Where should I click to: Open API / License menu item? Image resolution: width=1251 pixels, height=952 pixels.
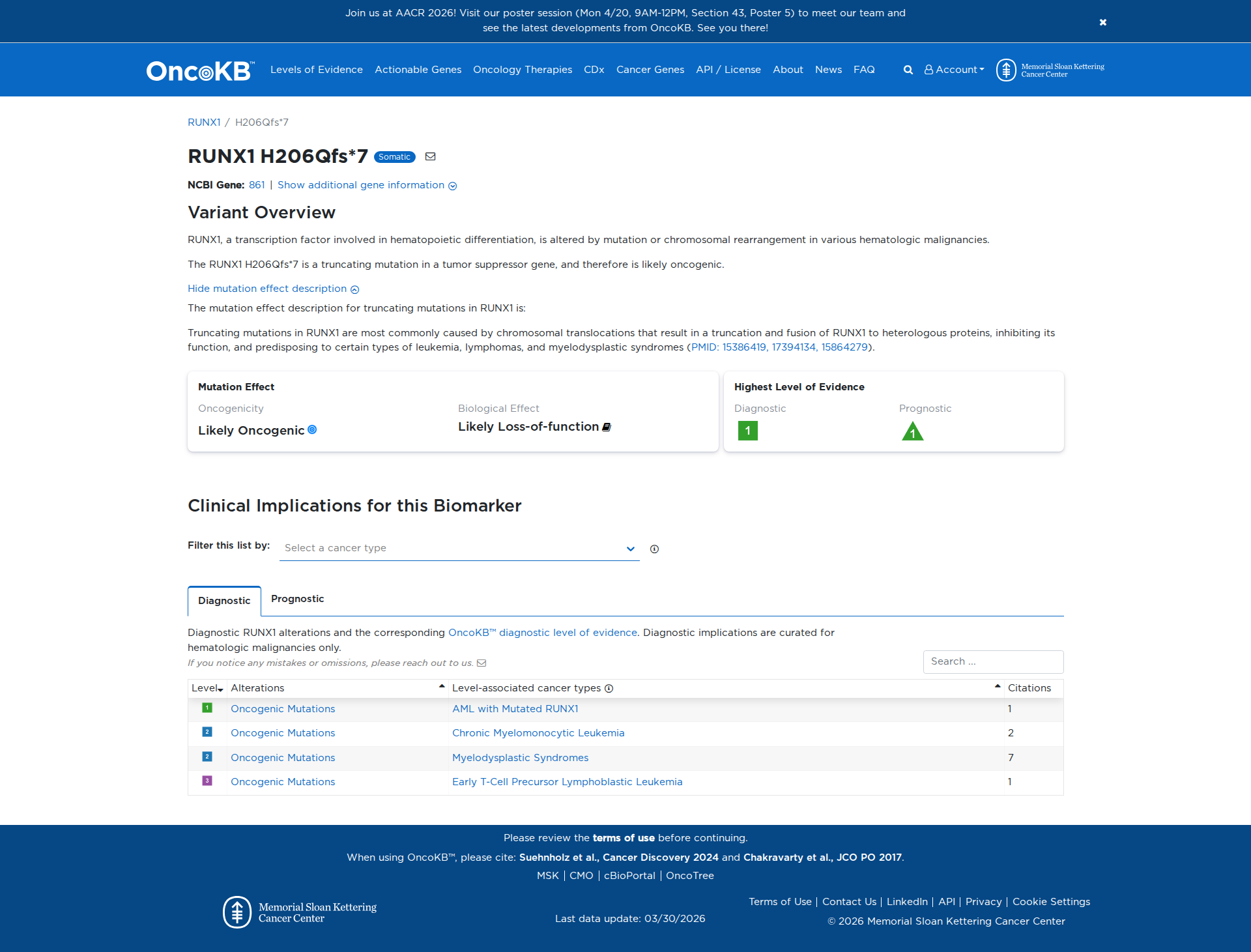(x=728, y=70)
